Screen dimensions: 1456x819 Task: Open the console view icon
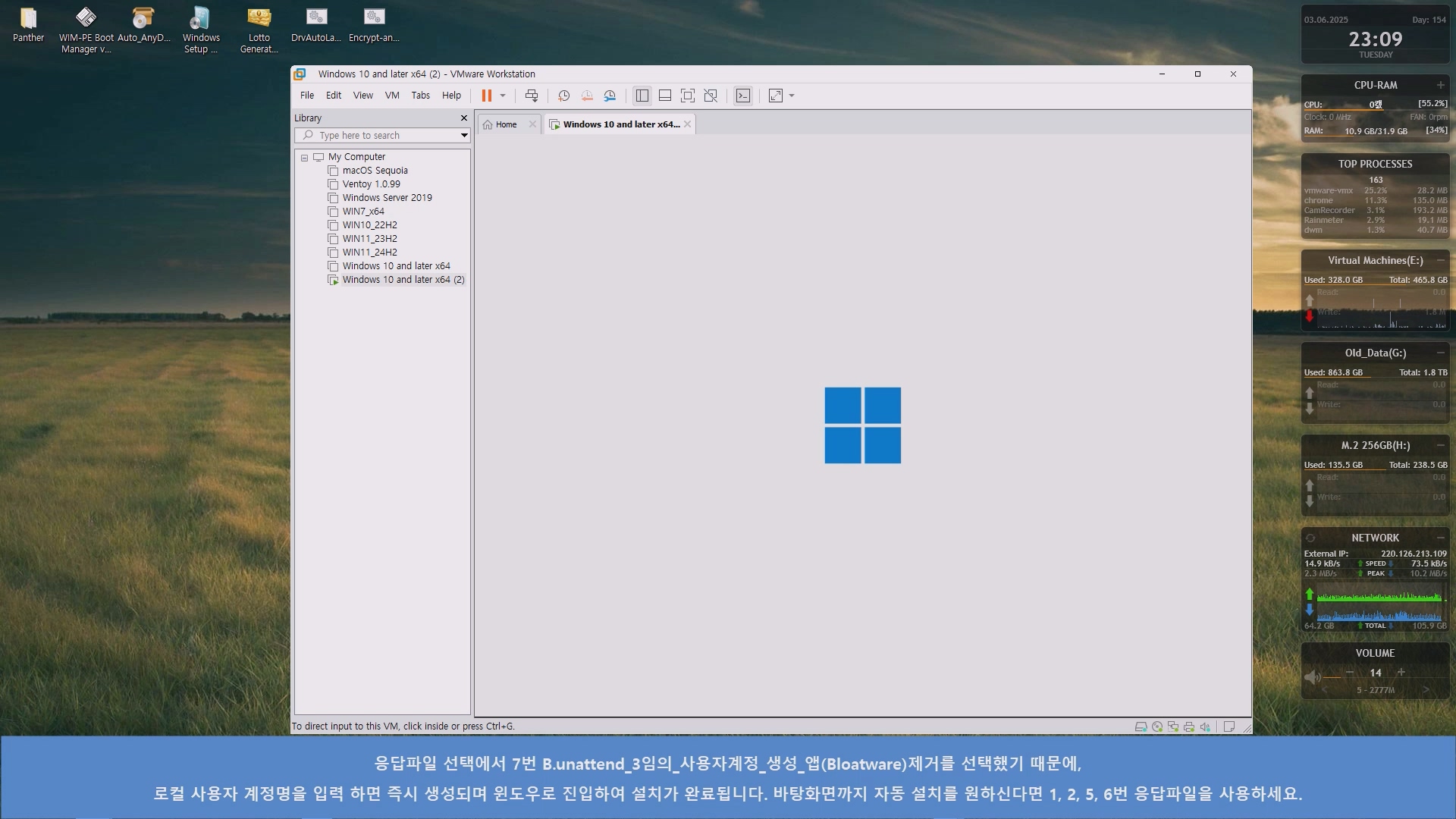coord(743,96)
